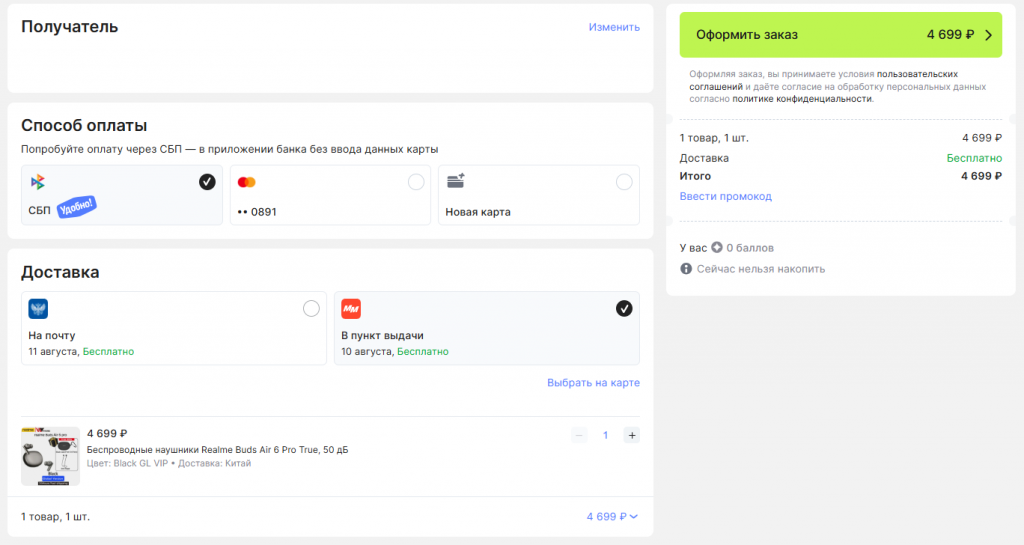Click the Mastercard logo icon
1024x545 pixels.
246,182
